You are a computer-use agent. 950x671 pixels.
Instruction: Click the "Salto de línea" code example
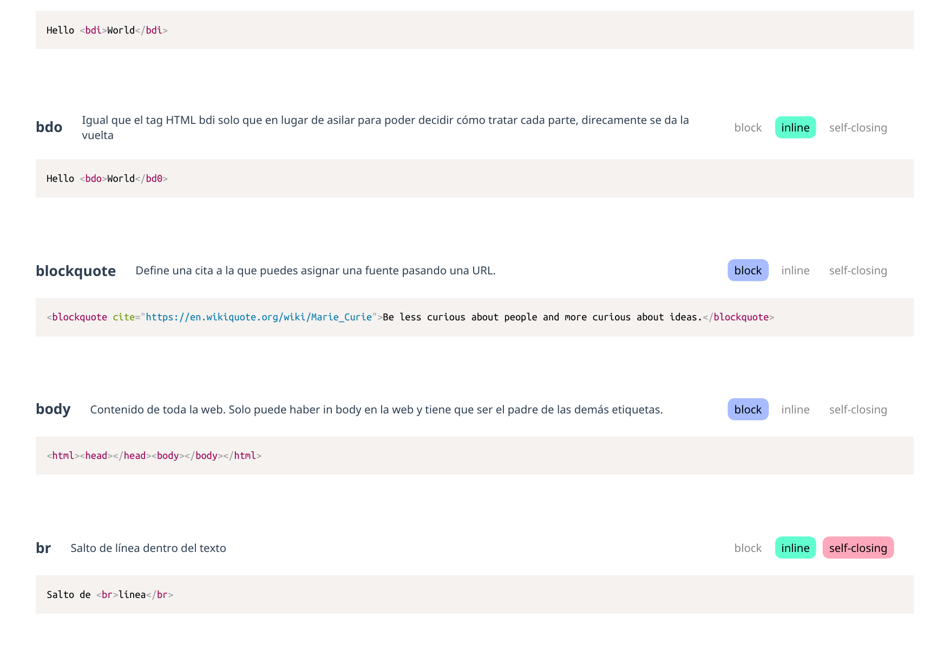coord(110,594)
